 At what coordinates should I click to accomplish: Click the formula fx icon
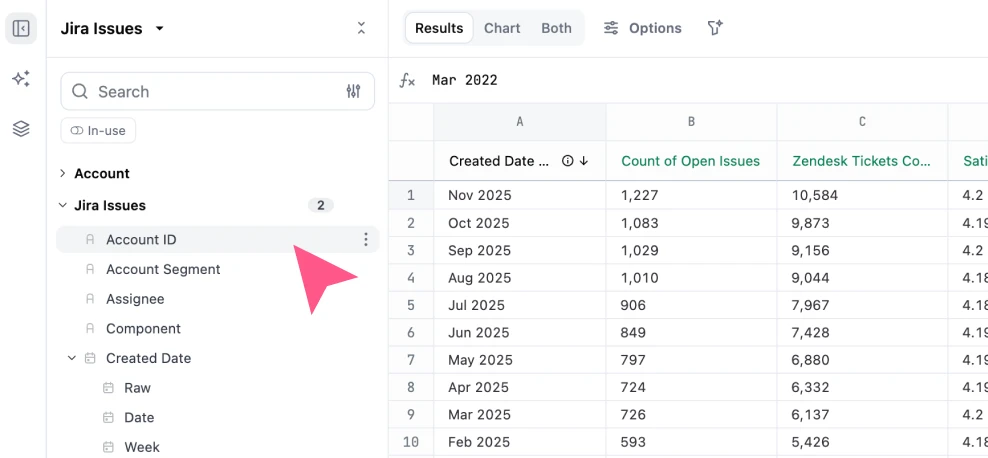click(x=407, y=80)
